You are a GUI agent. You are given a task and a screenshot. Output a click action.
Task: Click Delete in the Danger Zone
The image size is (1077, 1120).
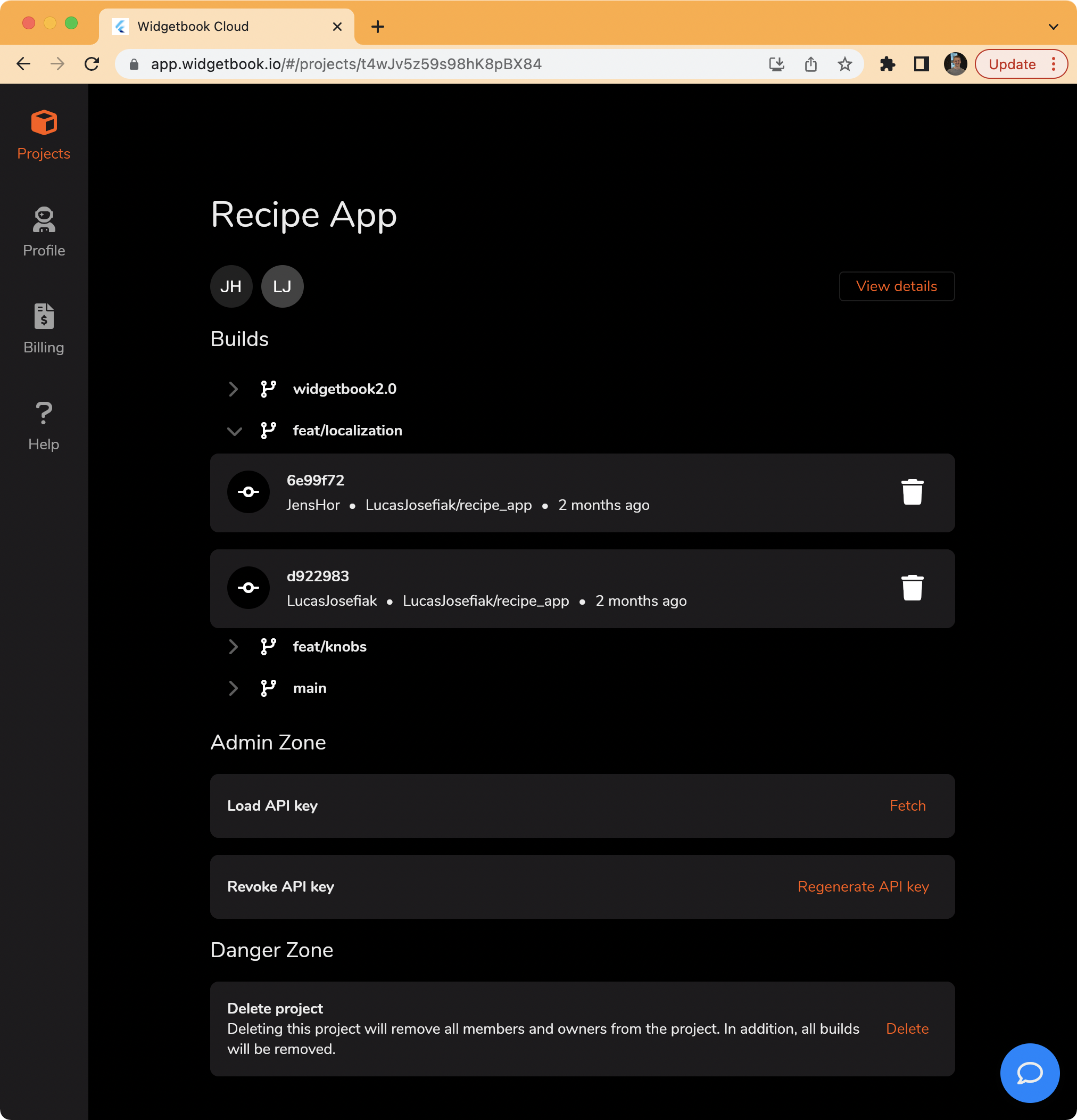click(x=907, y=1028)
